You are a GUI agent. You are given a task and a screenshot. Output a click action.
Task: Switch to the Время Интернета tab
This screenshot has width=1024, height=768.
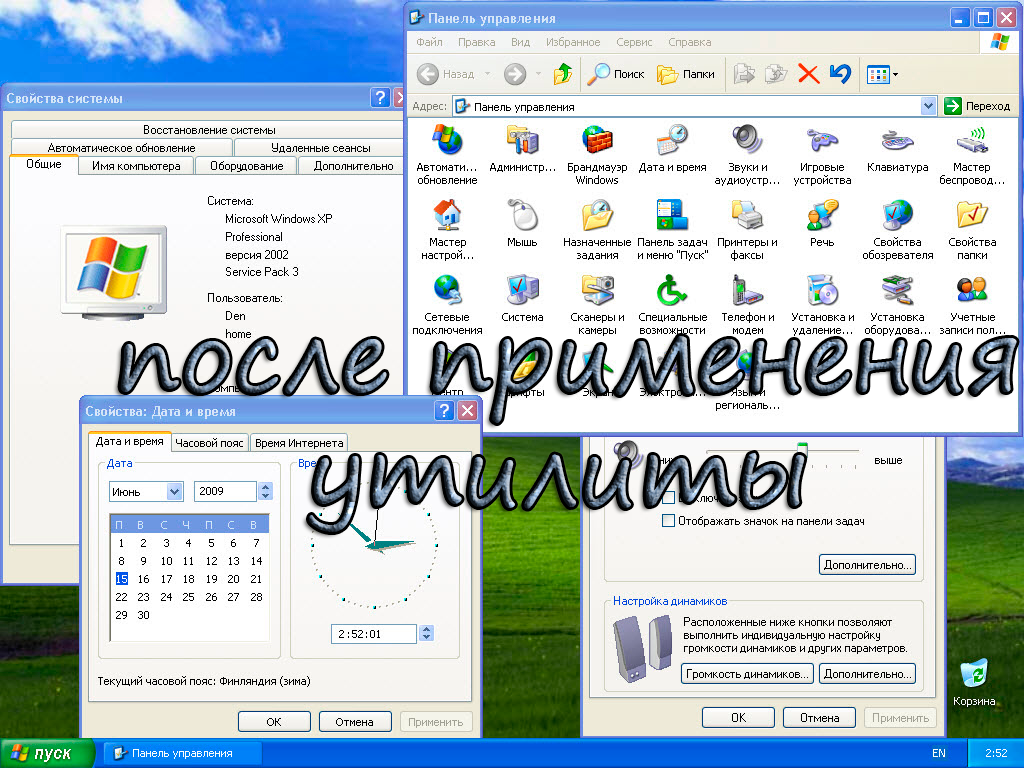(299, 443)
